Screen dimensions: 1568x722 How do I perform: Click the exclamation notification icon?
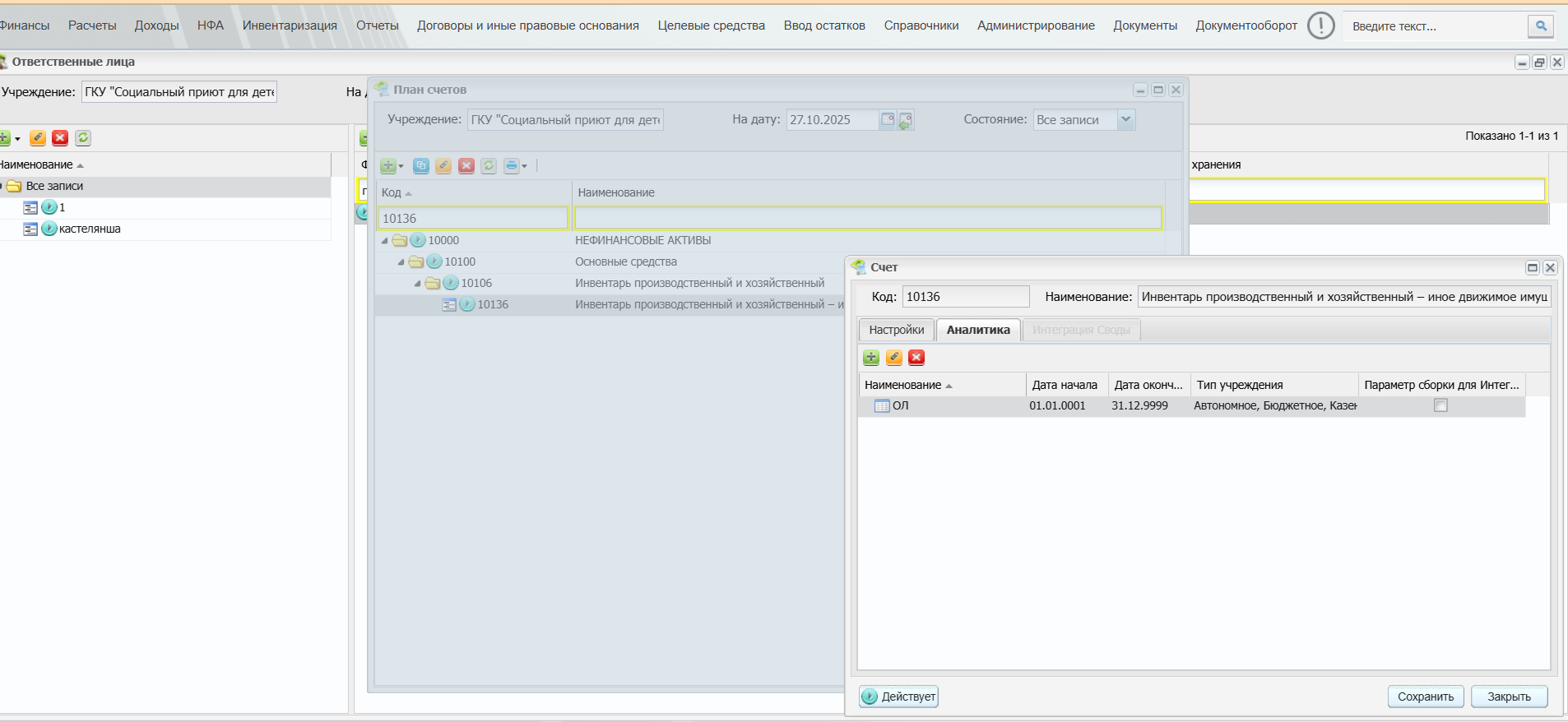(x=1321, y=25)
